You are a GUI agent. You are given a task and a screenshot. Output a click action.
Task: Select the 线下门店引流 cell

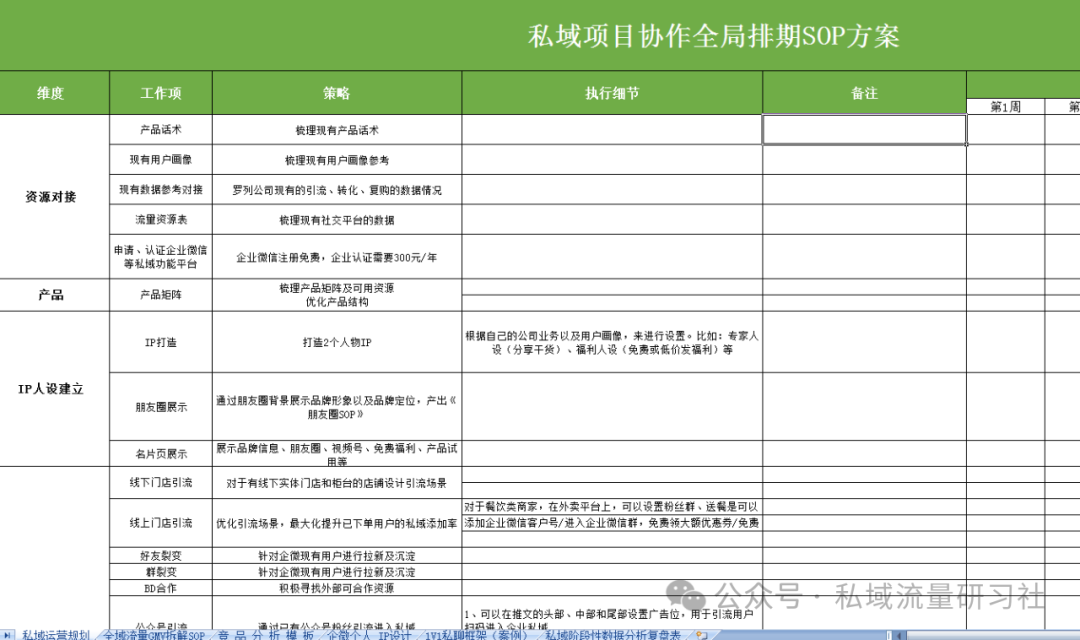pos(161,483)
